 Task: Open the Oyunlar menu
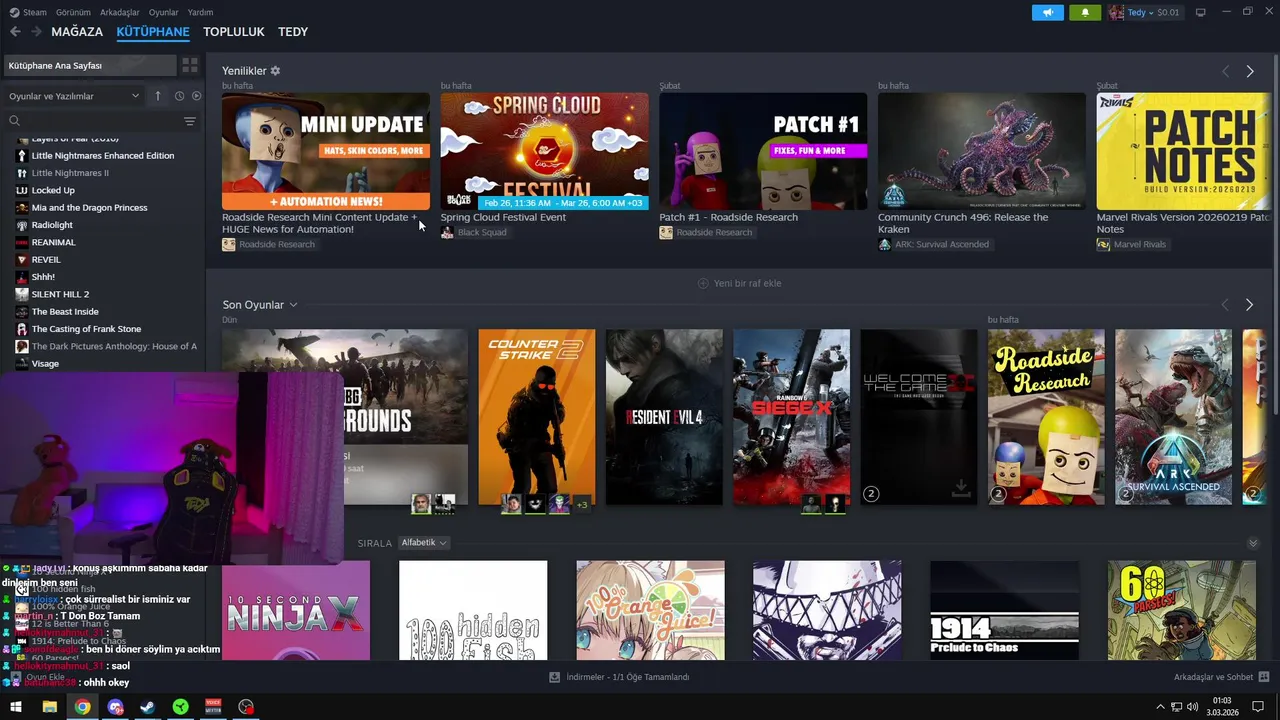(x=164, y=12)
